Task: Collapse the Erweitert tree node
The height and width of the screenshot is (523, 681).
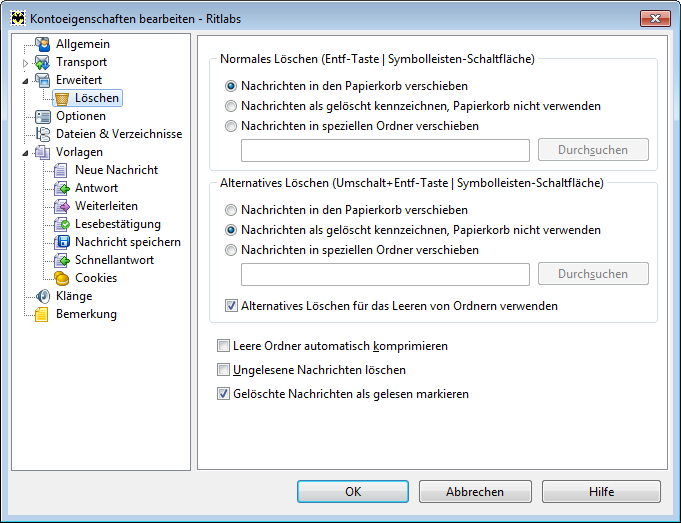Action: (25, 81)
